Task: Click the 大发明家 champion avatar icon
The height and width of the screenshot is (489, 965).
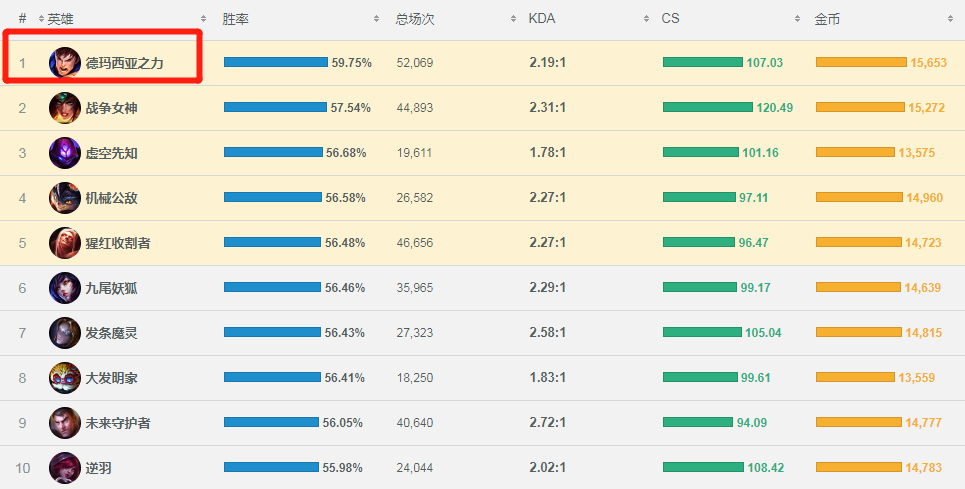Action: 65,378
